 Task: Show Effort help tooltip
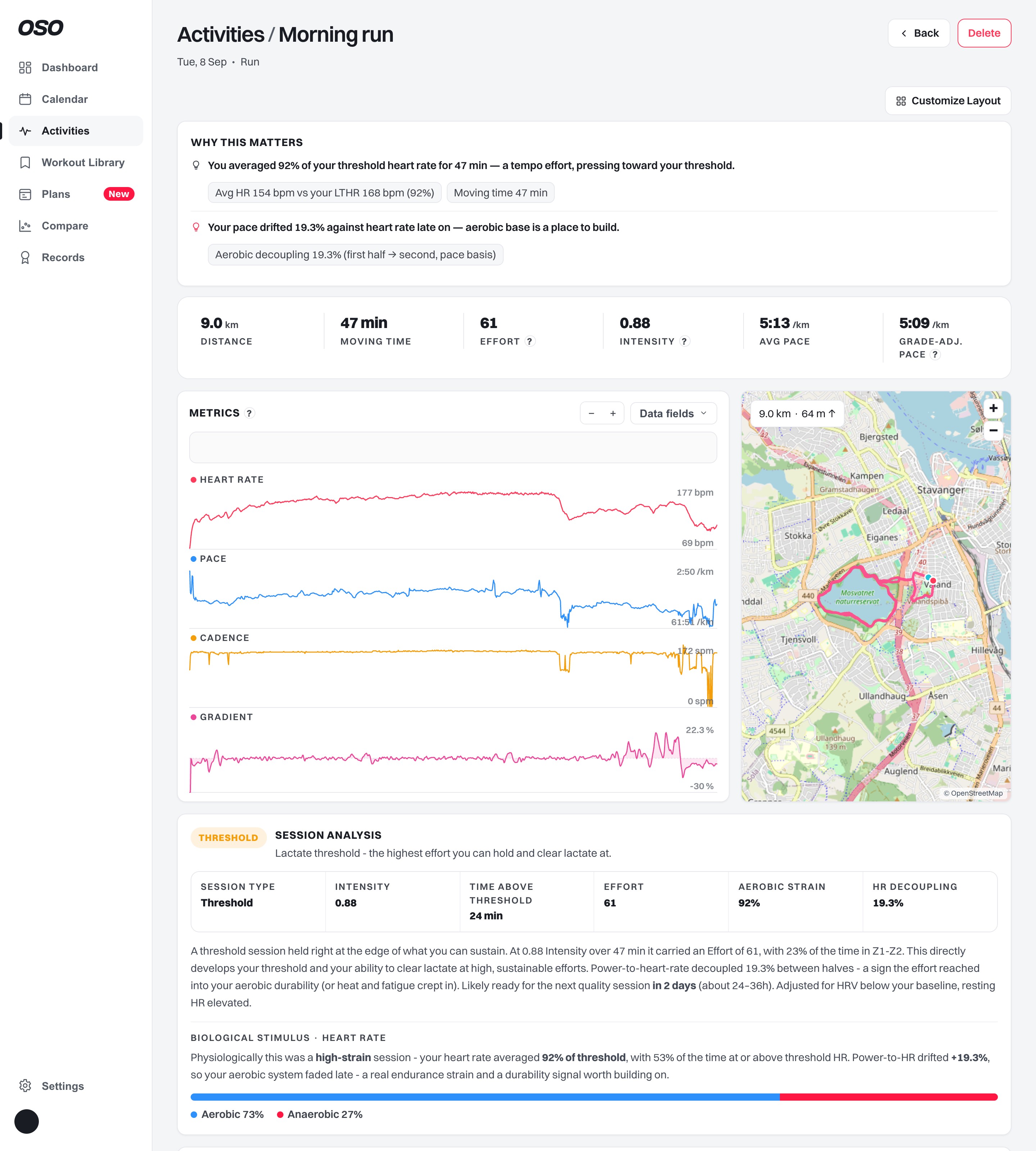[x=530, y=341]
